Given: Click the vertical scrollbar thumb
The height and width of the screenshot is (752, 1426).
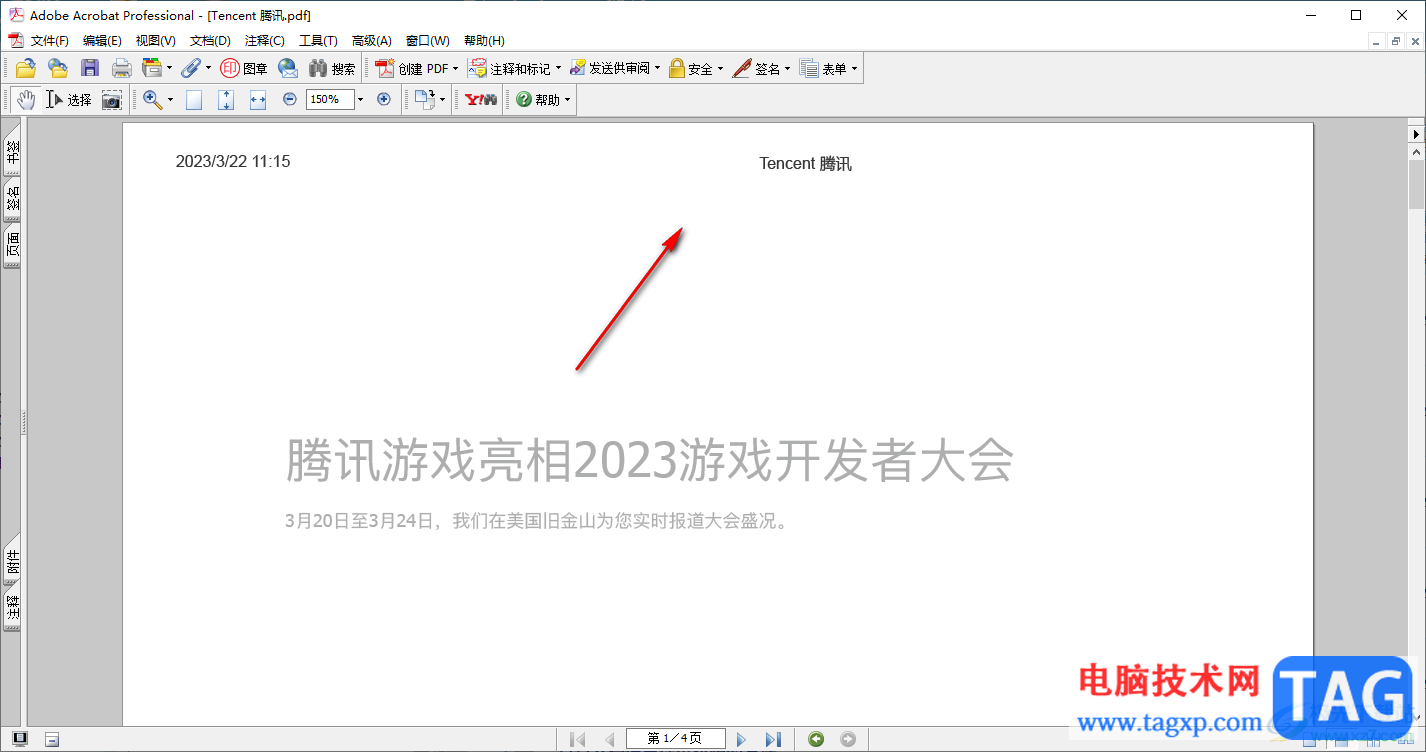Looking at the screenshot, I should 1417,184.
